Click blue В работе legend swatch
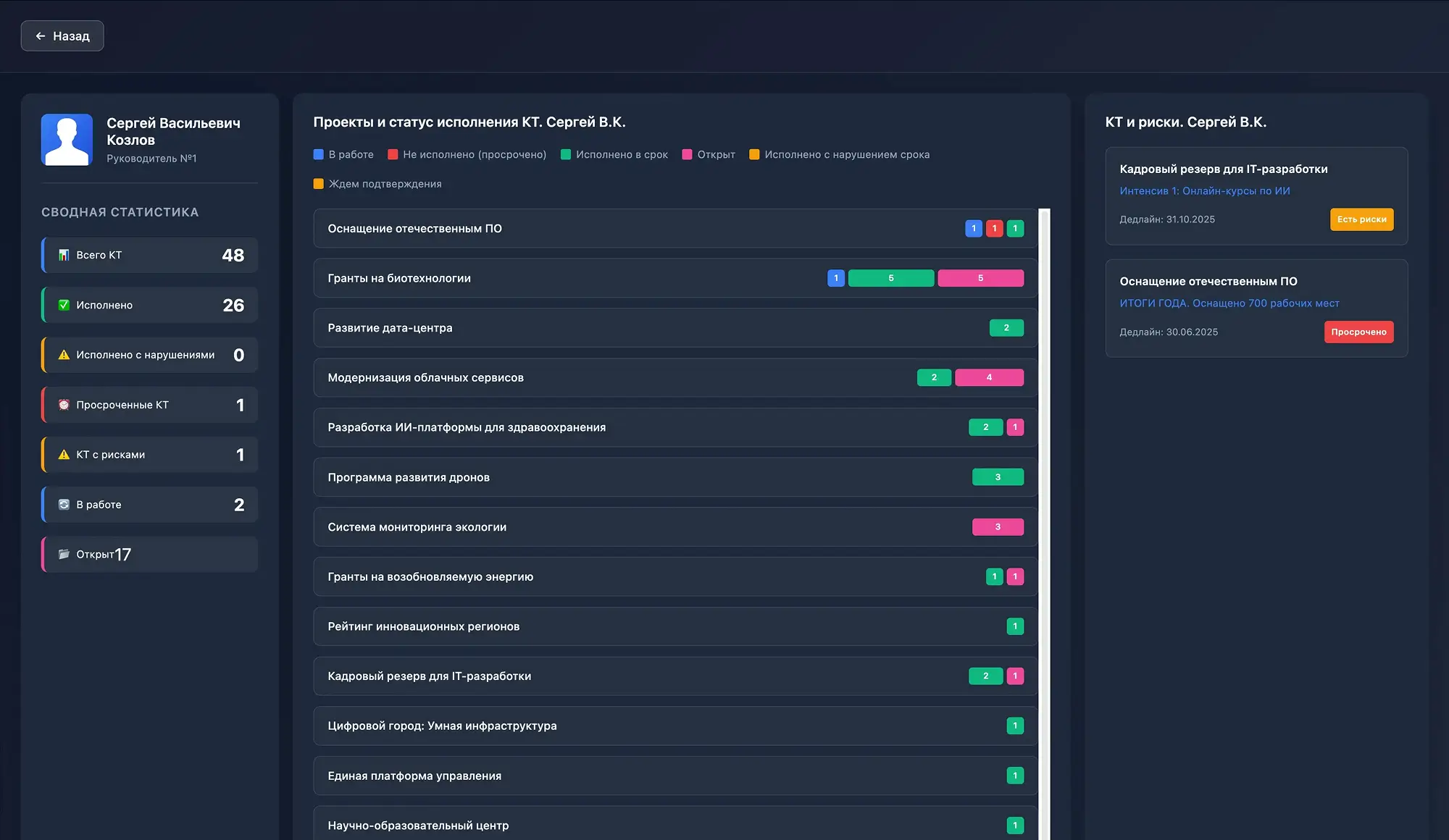The width and height of the screenshot is (1449, 840). (318, 154)
